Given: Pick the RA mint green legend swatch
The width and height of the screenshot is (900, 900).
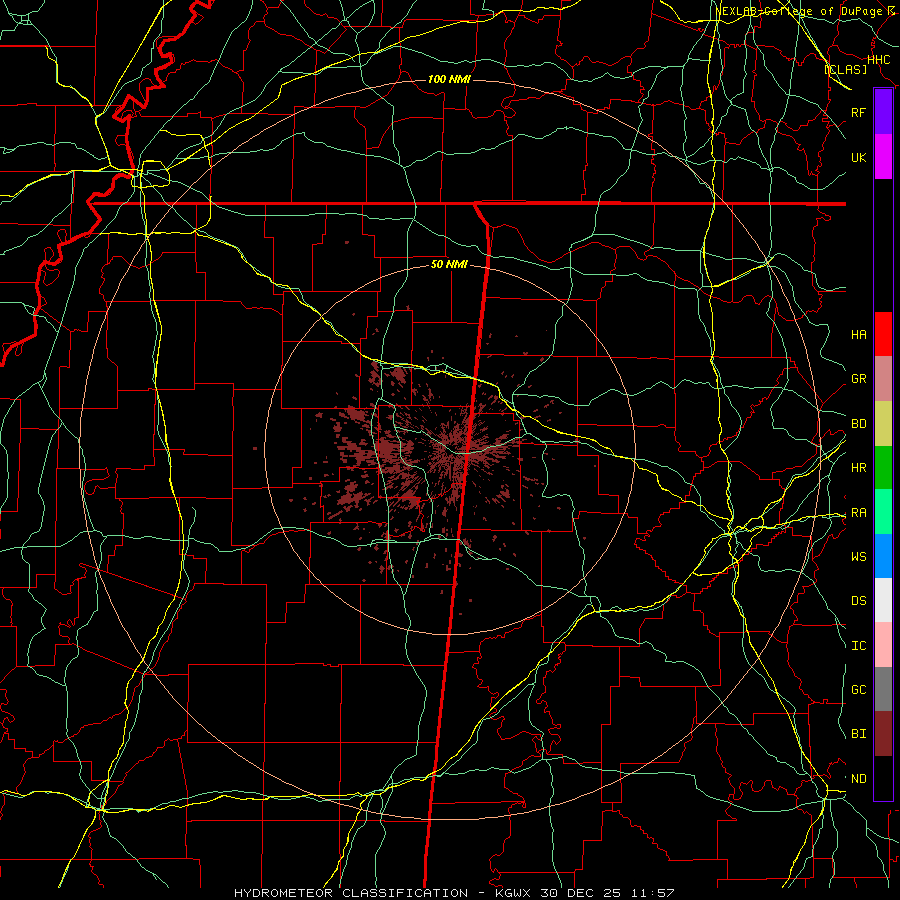Looking at the screenshot, I should click(x=883, y=512).
